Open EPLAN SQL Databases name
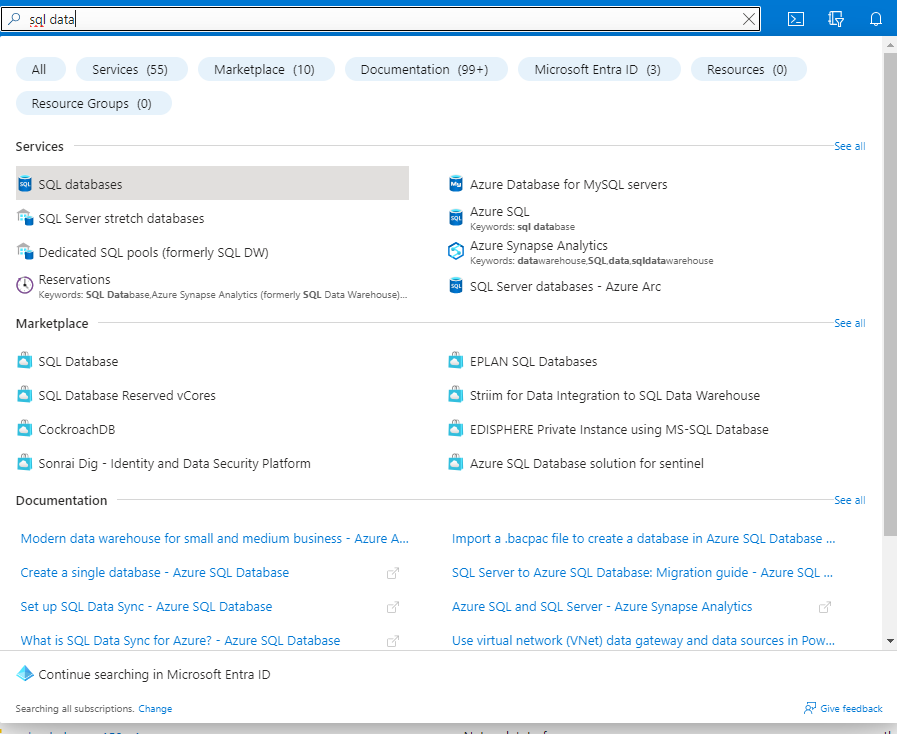The height and width of the screenshot is (734, 897). (x=533, y=362)
